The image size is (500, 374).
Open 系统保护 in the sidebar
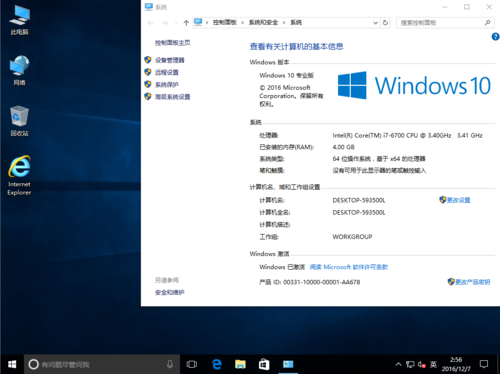[x=167, y=84]
